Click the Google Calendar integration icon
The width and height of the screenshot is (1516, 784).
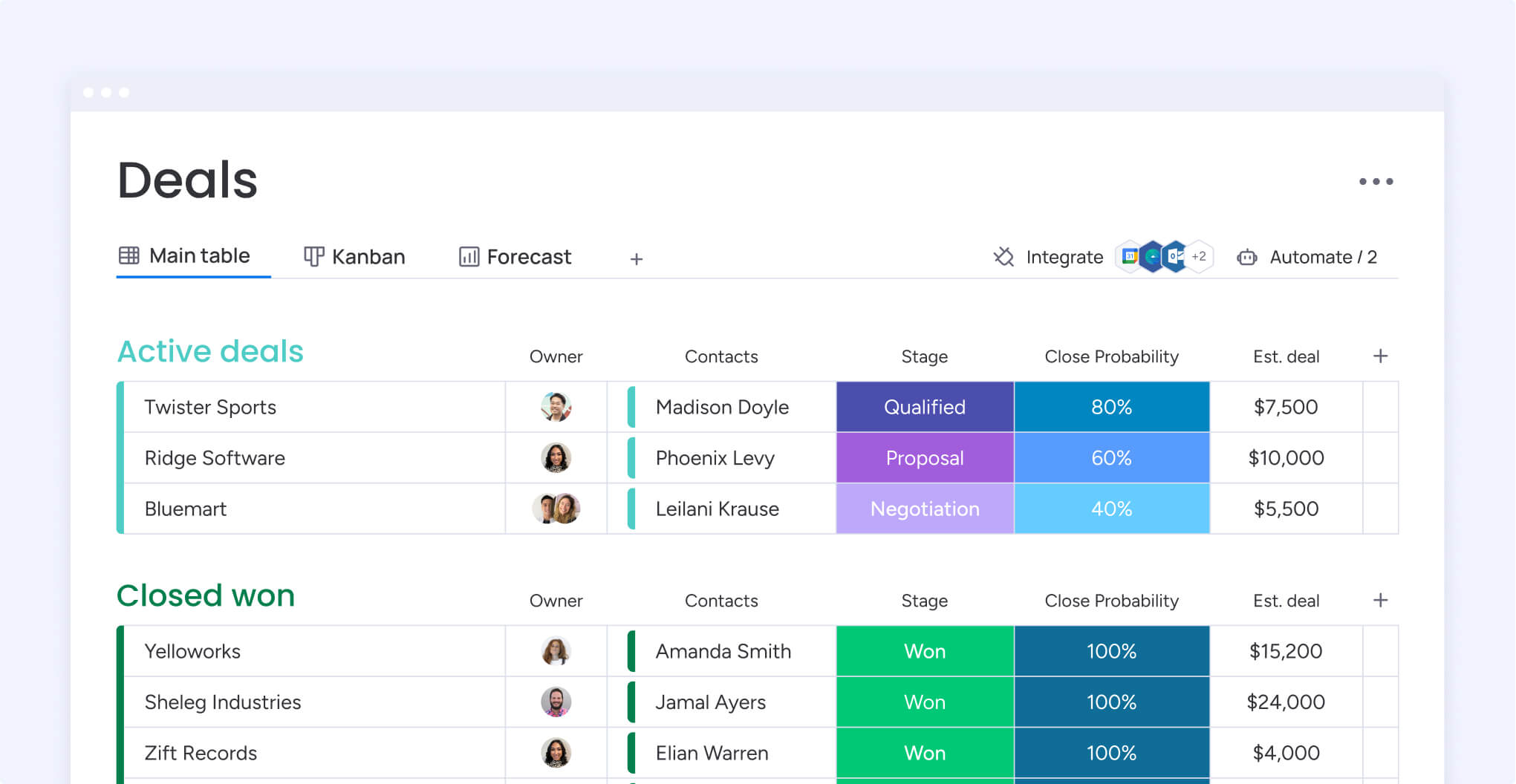(1130, 256)
